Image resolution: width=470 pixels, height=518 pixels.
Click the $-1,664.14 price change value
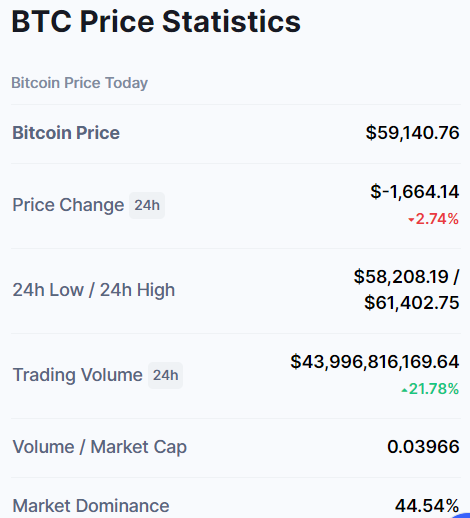tap(415, 192)
